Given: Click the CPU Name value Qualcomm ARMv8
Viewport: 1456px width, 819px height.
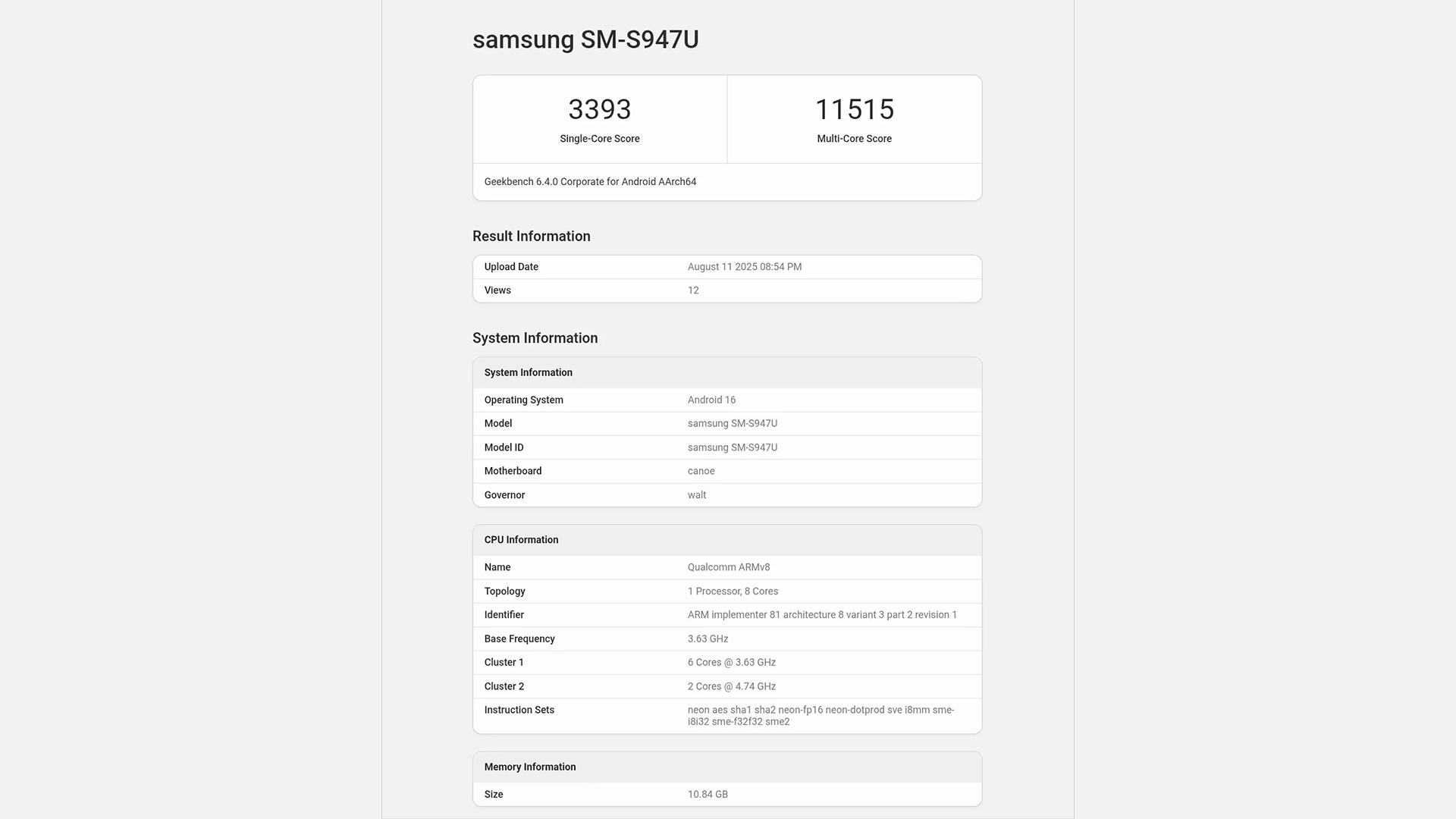Looking at the screenshot, I should 728,567.
